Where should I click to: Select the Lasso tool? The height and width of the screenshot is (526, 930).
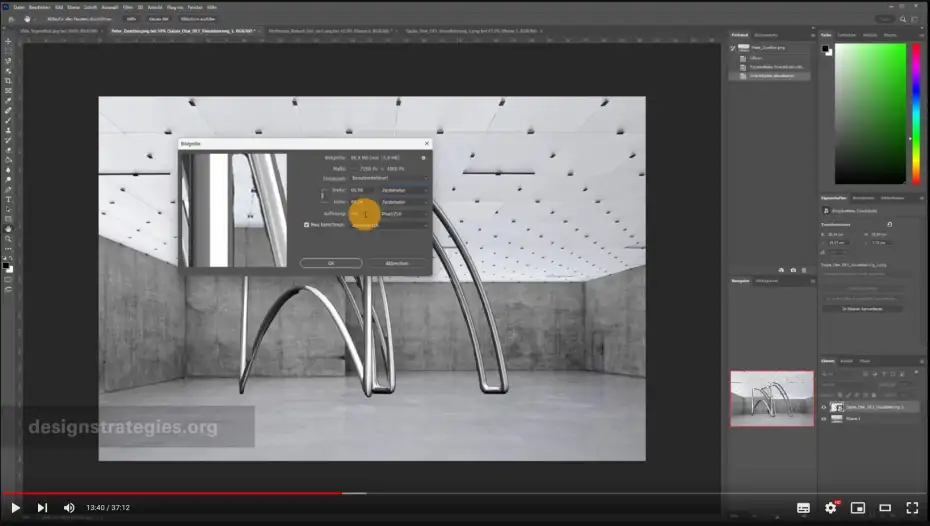[8, 60]
